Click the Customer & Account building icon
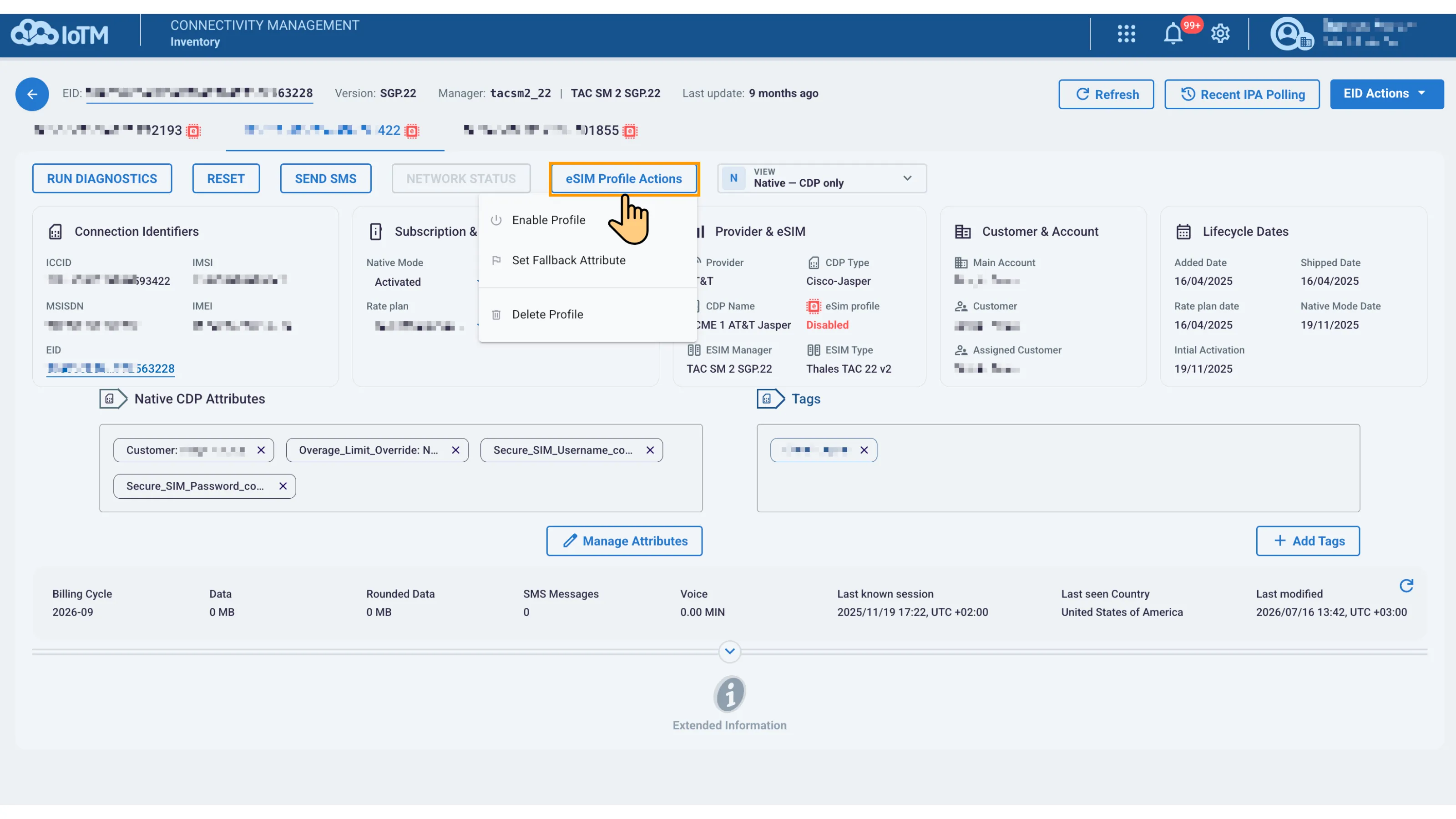This screenshot has height=819, width=1456. pyautogui.click(x=963, y=232)
